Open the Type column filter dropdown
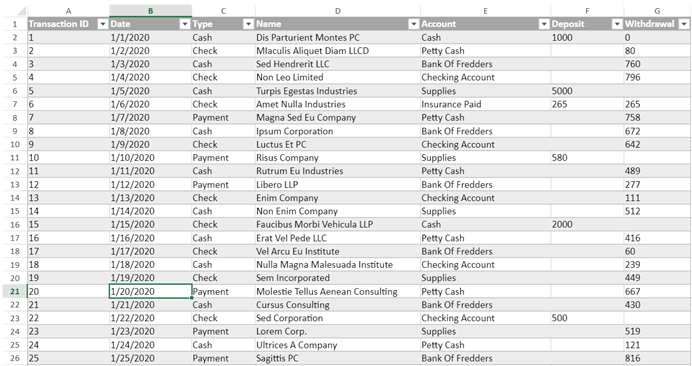692x366 pixels. (248, 24)
